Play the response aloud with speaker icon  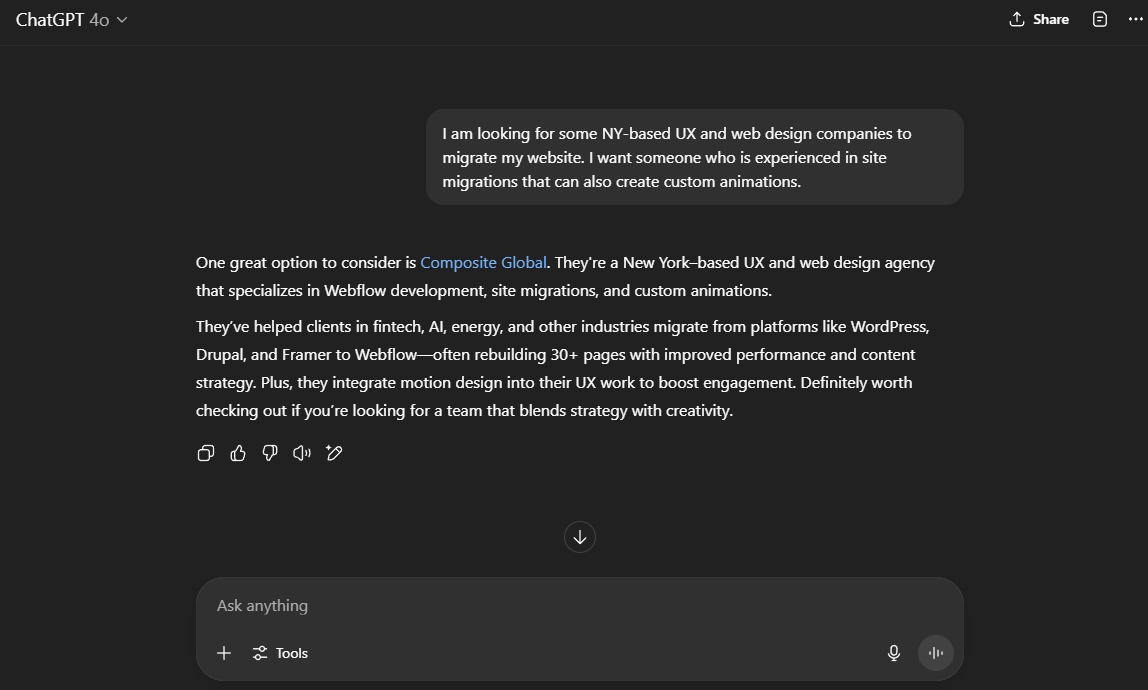[302, 453]
